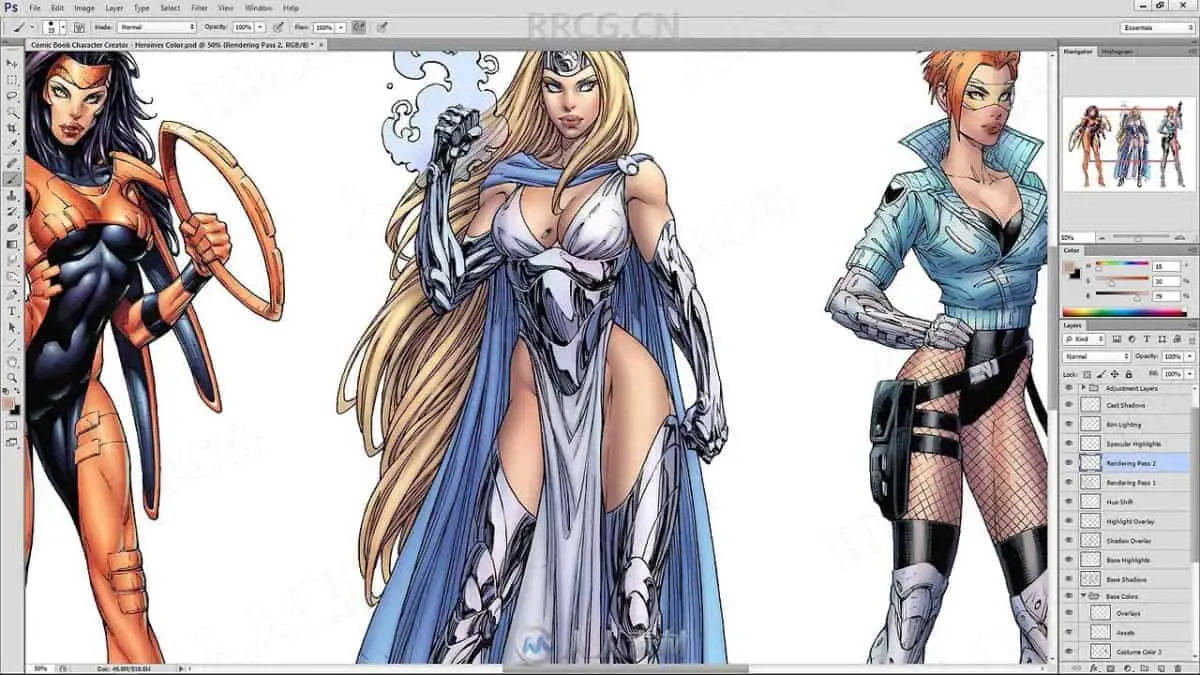Screen dimensions: 1200x675
Task: Open the Filter menu
Action: click(200, 8)
